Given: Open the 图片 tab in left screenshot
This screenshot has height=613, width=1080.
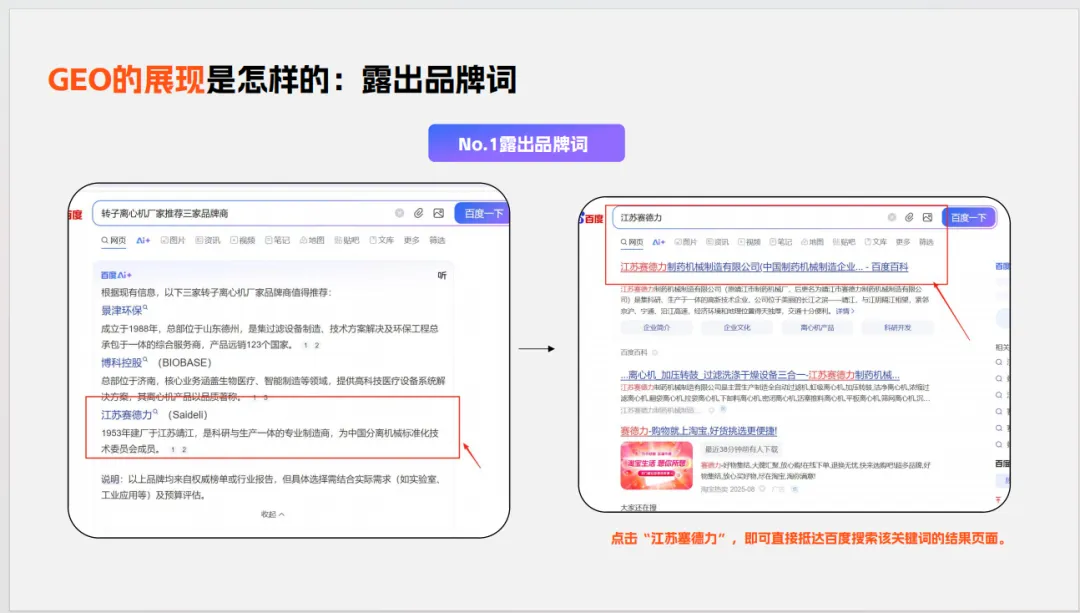Looking at the screenshot, I should click(174, 240).
